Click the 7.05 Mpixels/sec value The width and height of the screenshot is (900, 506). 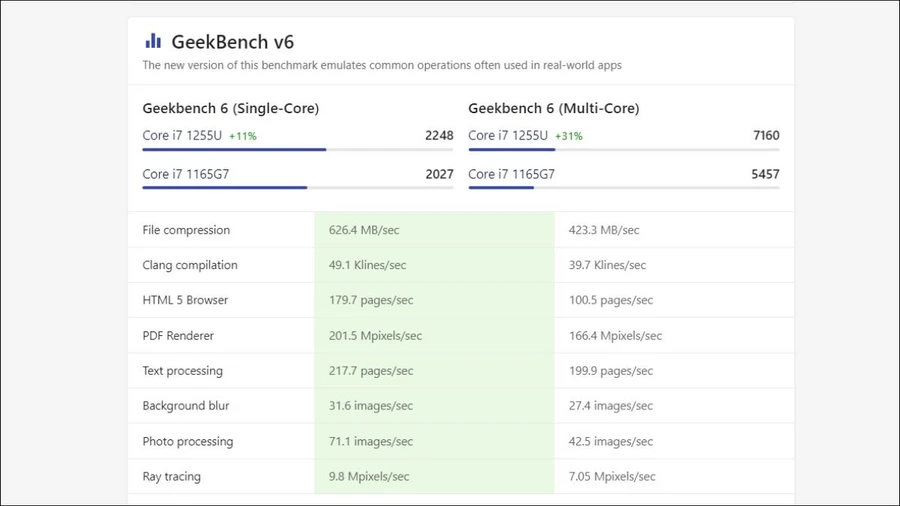(612, 476)
